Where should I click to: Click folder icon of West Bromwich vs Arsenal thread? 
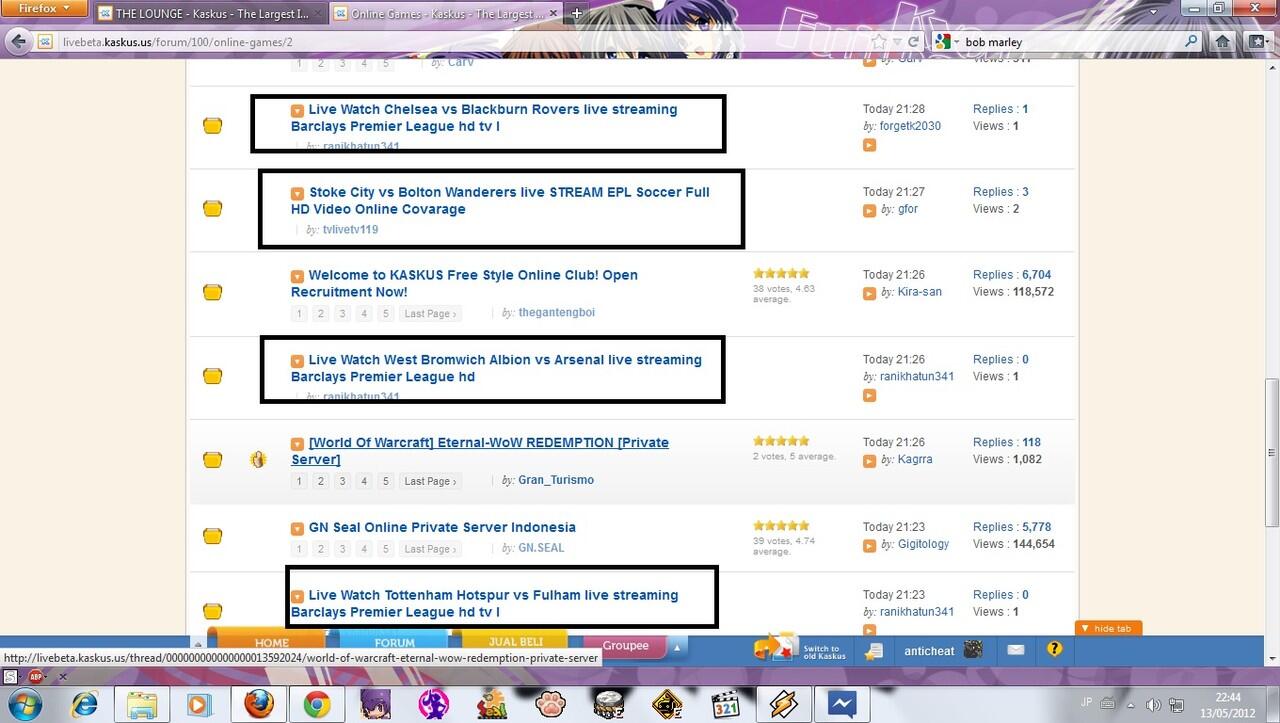click(212, 376)
